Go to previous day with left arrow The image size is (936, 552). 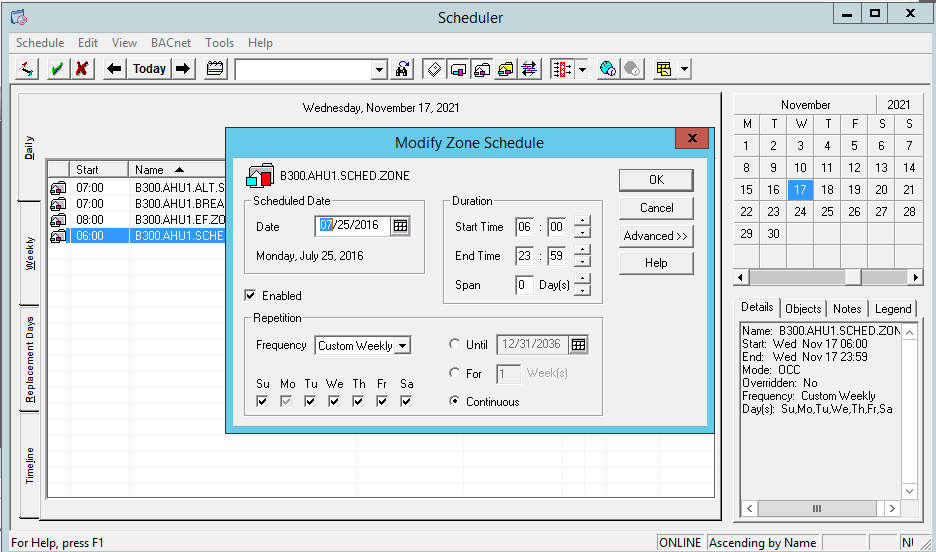click(114, 69)
